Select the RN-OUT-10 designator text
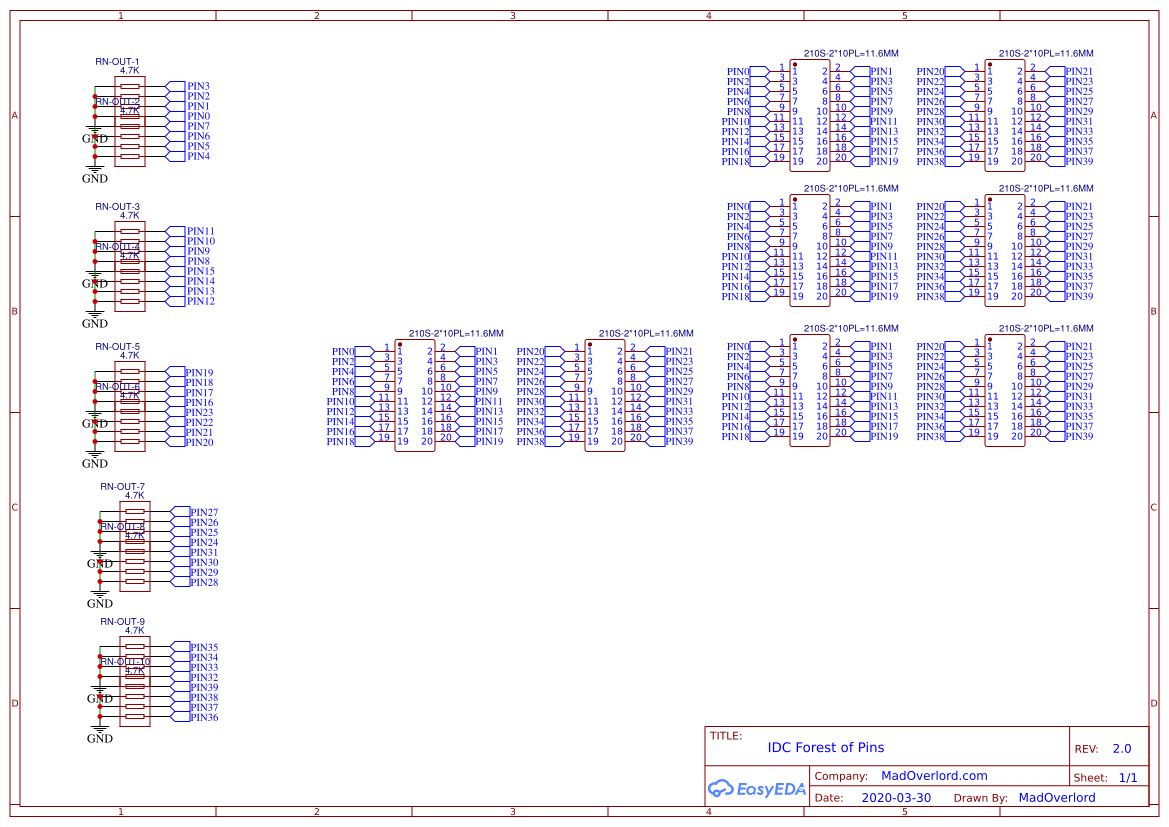1169x827 pixels. click(126, 662)
